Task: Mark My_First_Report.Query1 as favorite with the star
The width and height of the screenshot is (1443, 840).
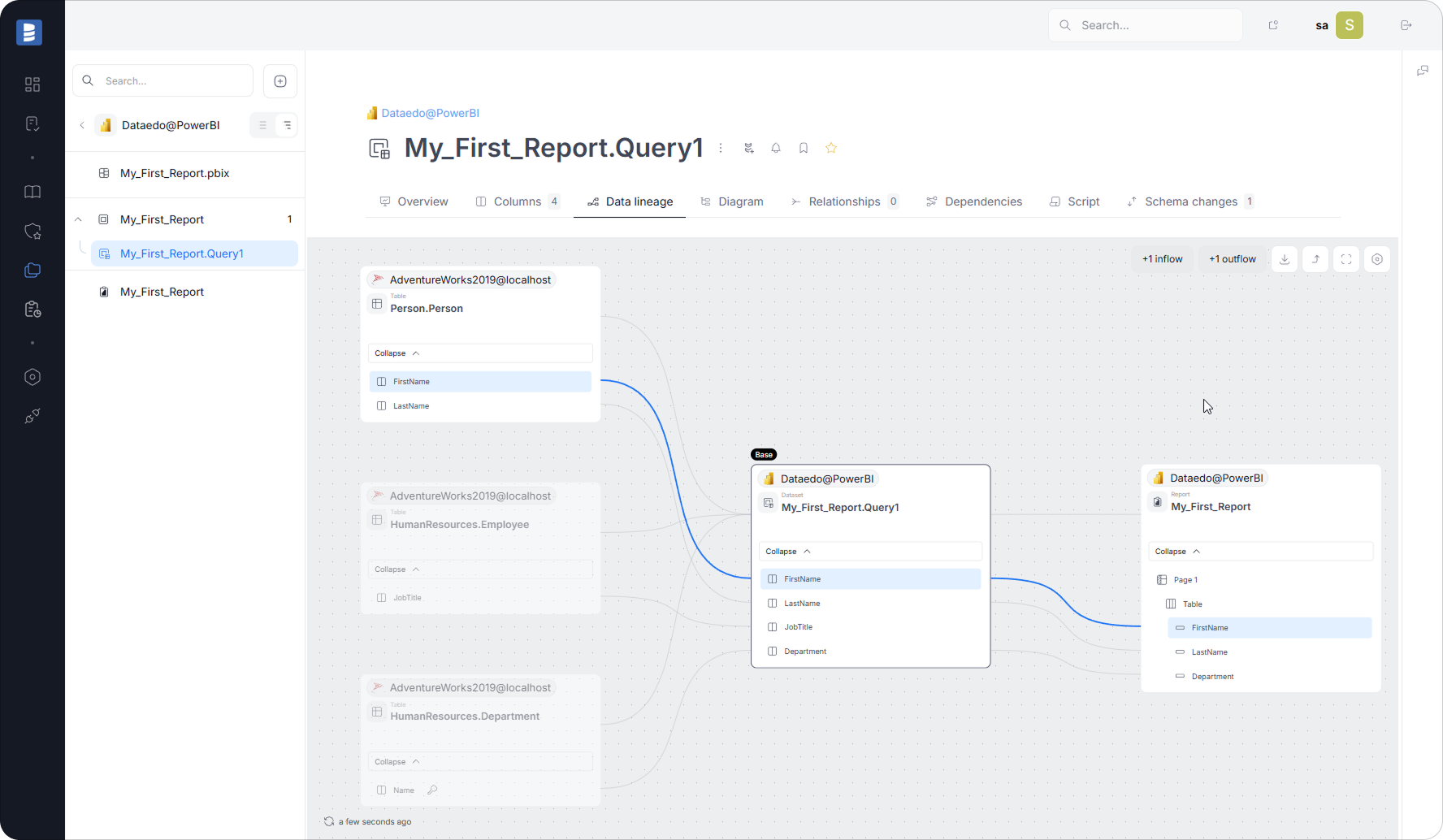Action: 831,148
